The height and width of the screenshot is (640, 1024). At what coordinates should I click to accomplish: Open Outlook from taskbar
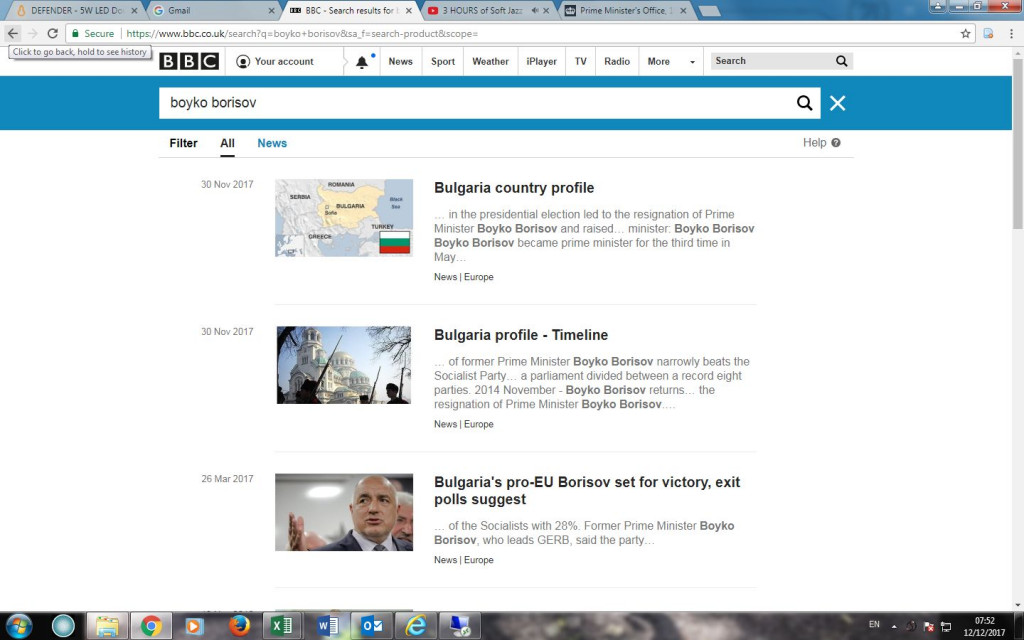[371, 626]
